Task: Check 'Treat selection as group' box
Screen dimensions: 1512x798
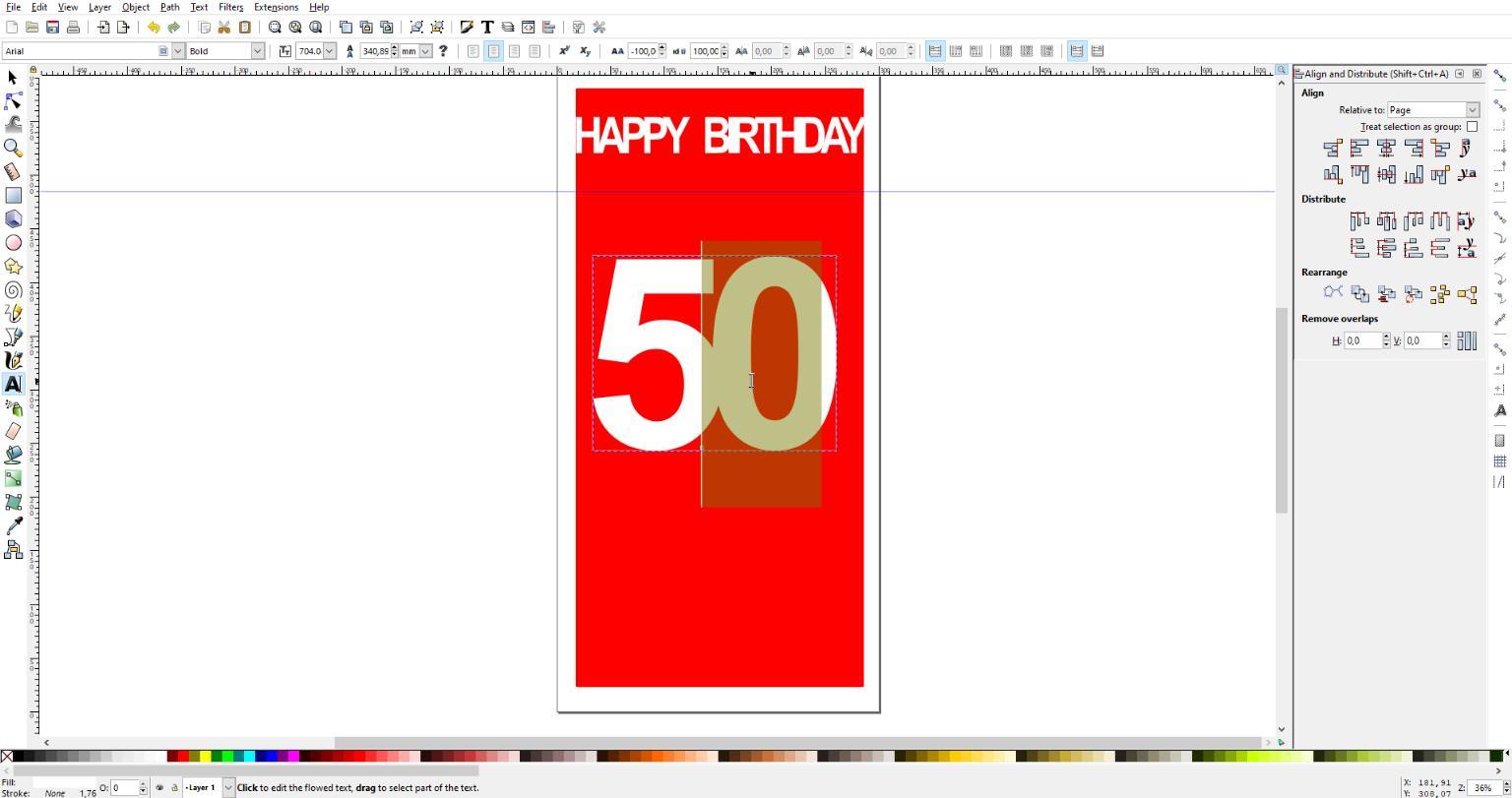Action: tap(1472, 127)
